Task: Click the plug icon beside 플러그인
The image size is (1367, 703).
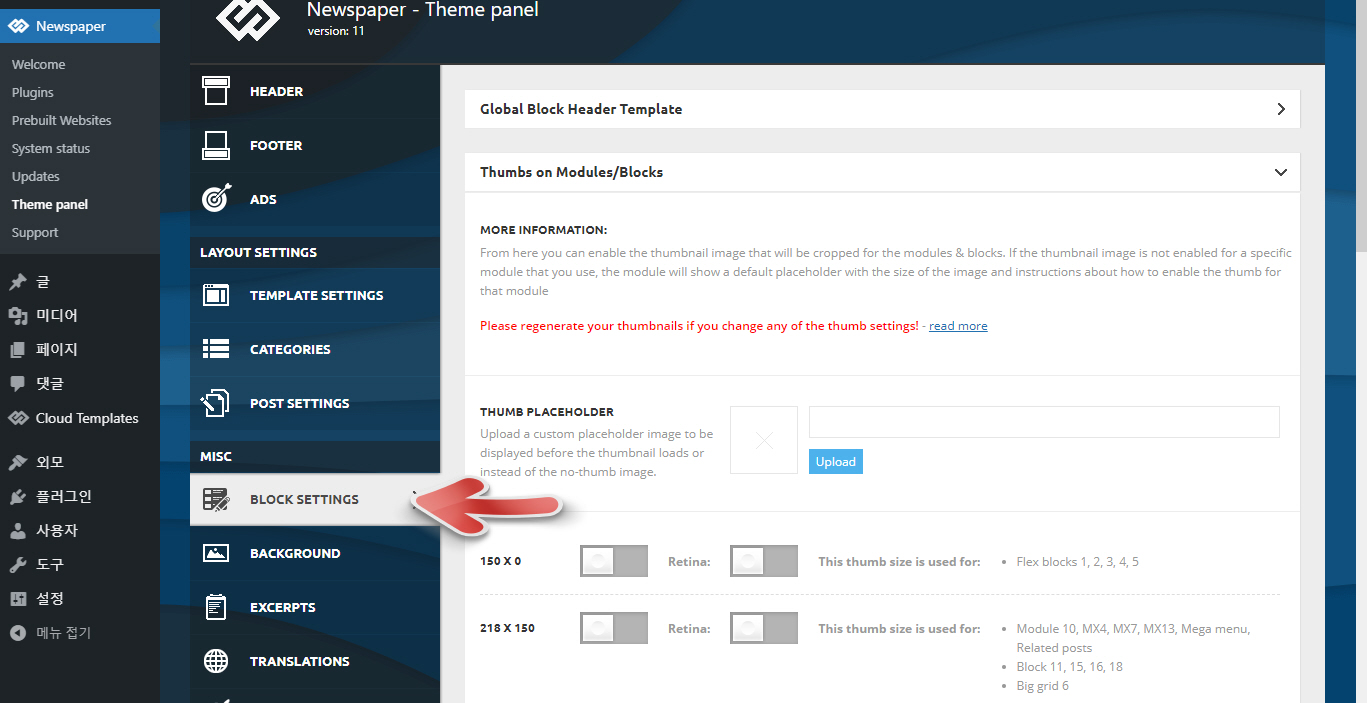Action: click(x=18, y=496)
